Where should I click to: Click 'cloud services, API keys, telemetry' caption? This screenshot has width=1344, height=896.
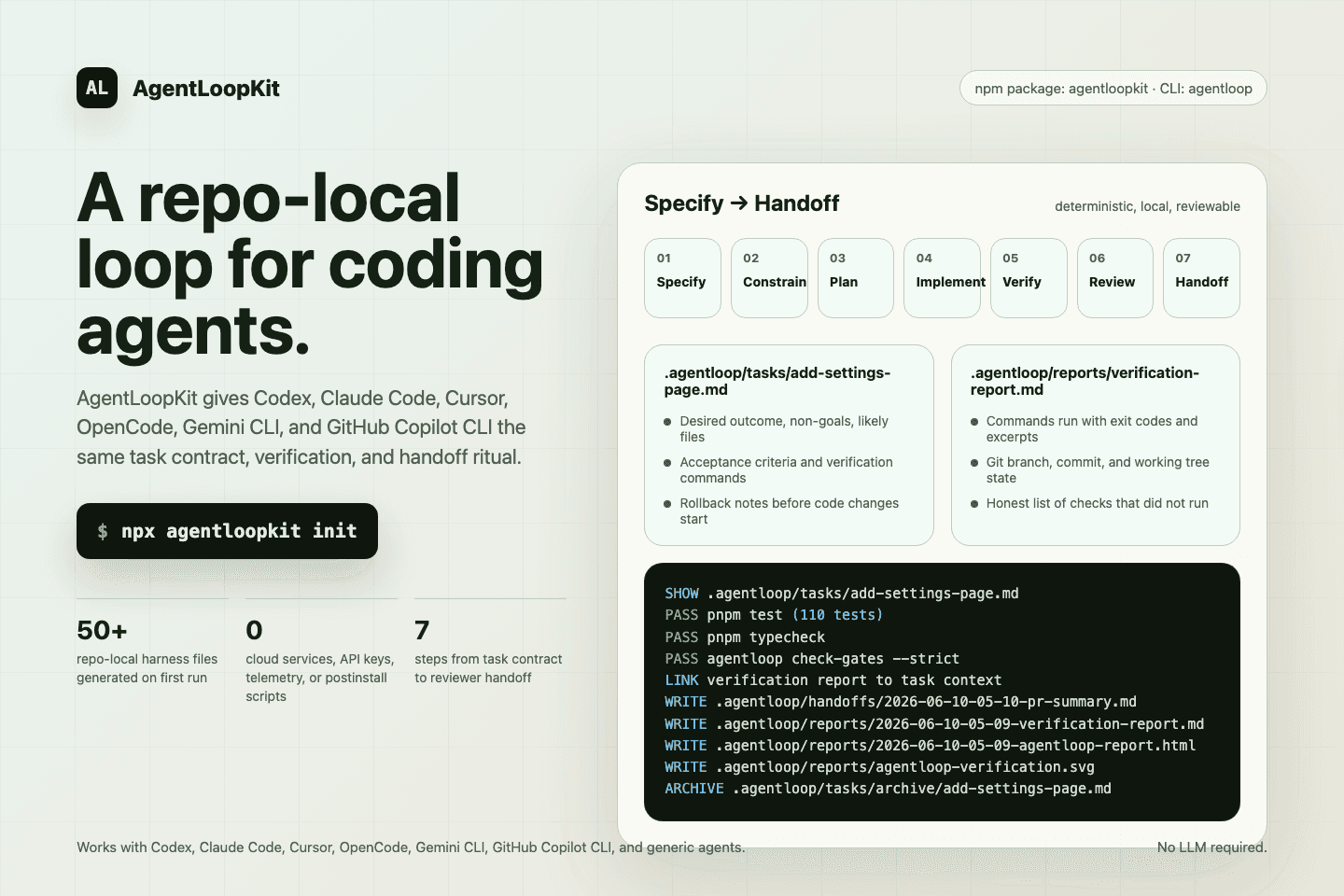pyautogui.click(x=320, y=678)
